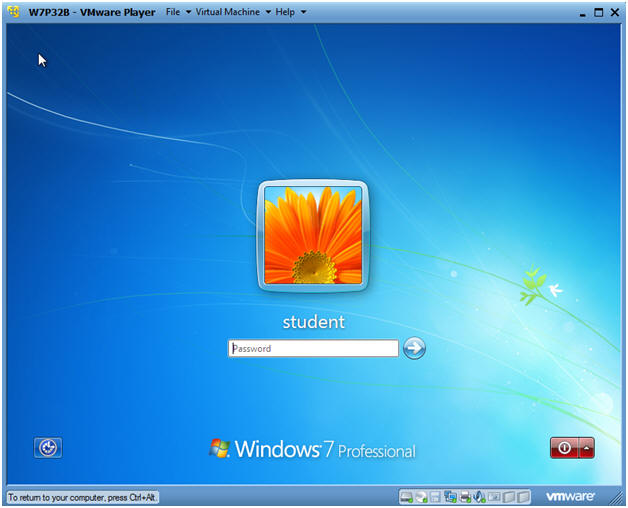This screenshot has width=628, height=508.
Task: Focus the Password input field
Action: tap(313, 348)
